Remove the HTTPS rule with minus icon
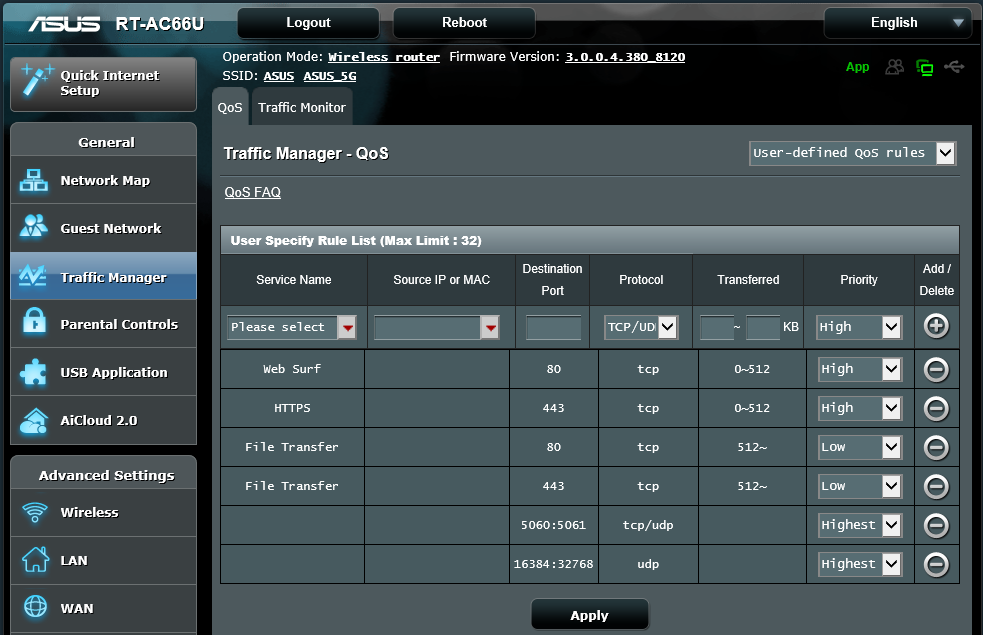983x635 pixels. click(936, 408)
